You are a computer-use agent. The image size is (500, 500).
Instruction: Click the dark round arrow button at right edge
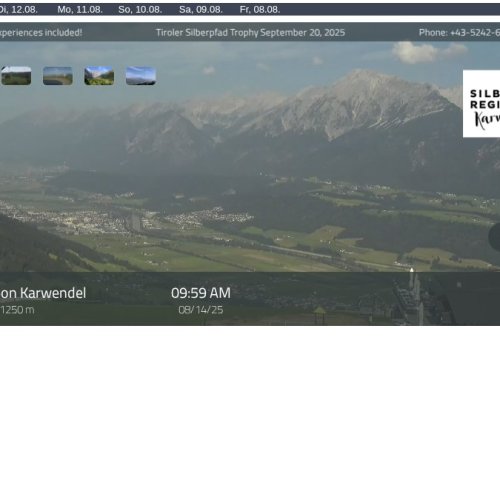point(495,237)
